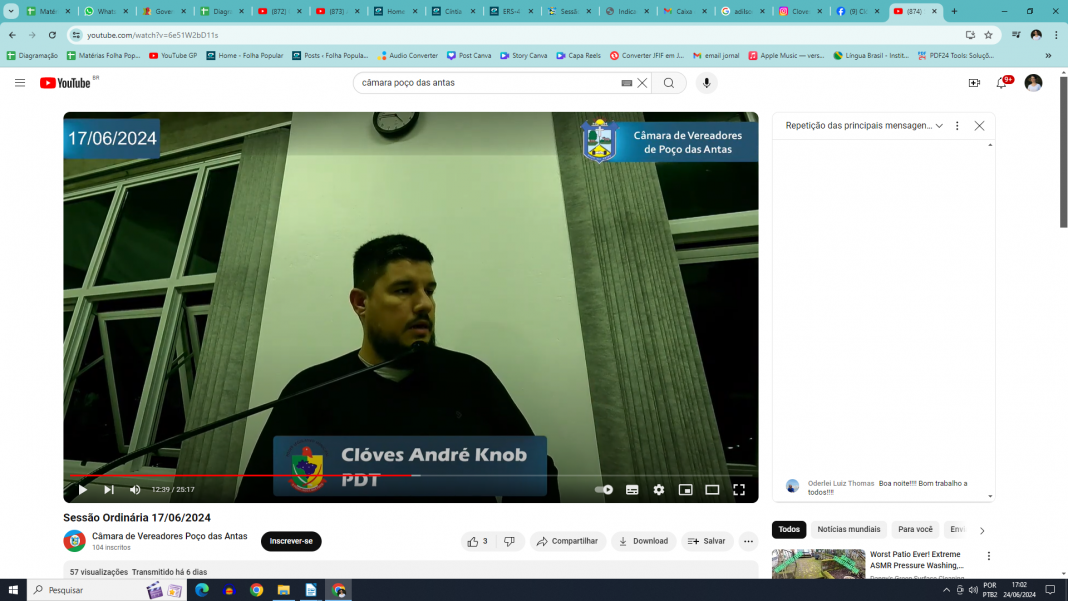The image size is (1068, 601).
Task: Click the Inscrever-se subscribe button
Action: [x=291, y=541]
